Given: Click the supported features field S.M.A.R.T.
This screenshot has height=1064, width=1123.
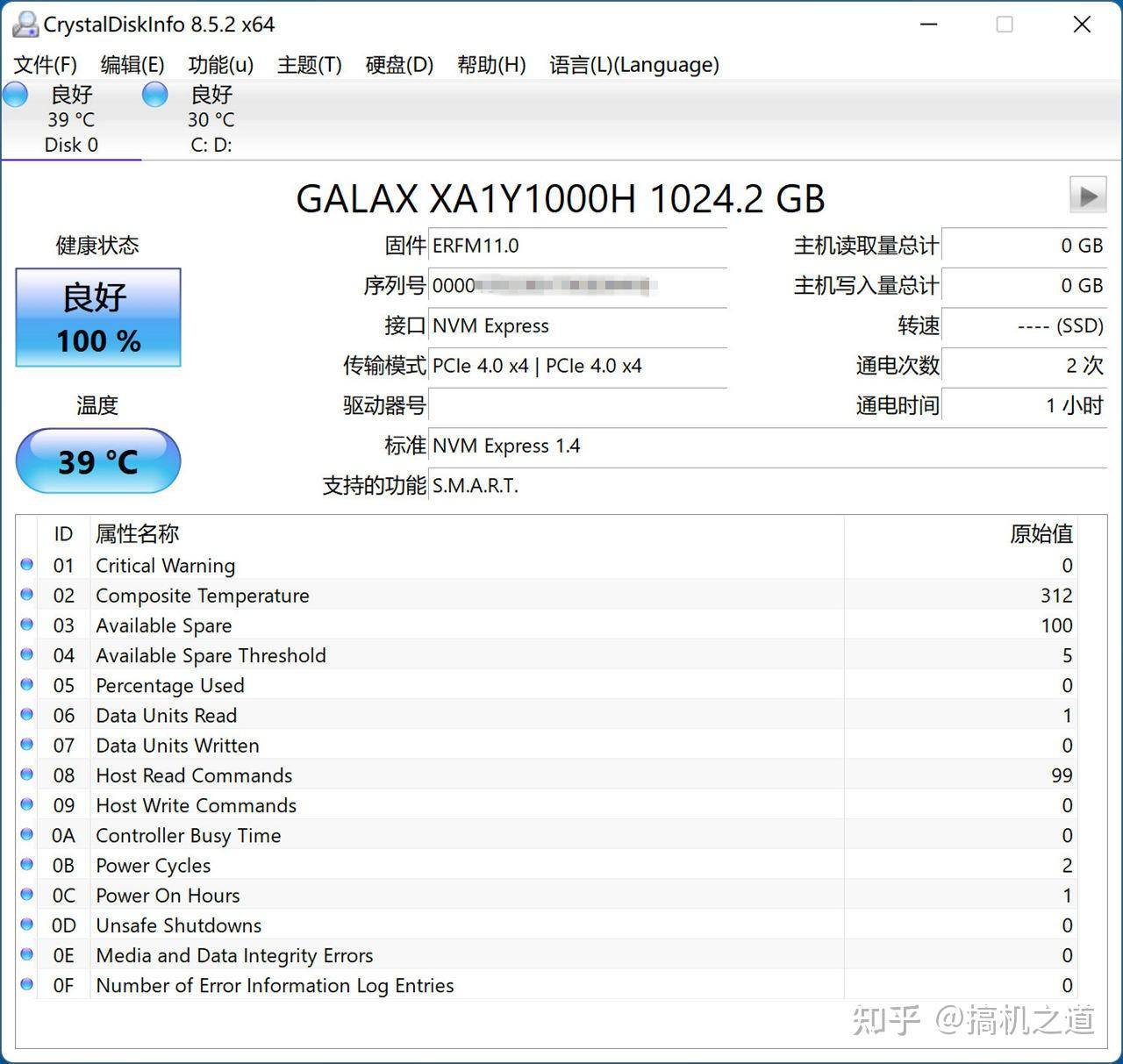Looking at the screenshot, I should pyautogui.click(x=768, y=485).
